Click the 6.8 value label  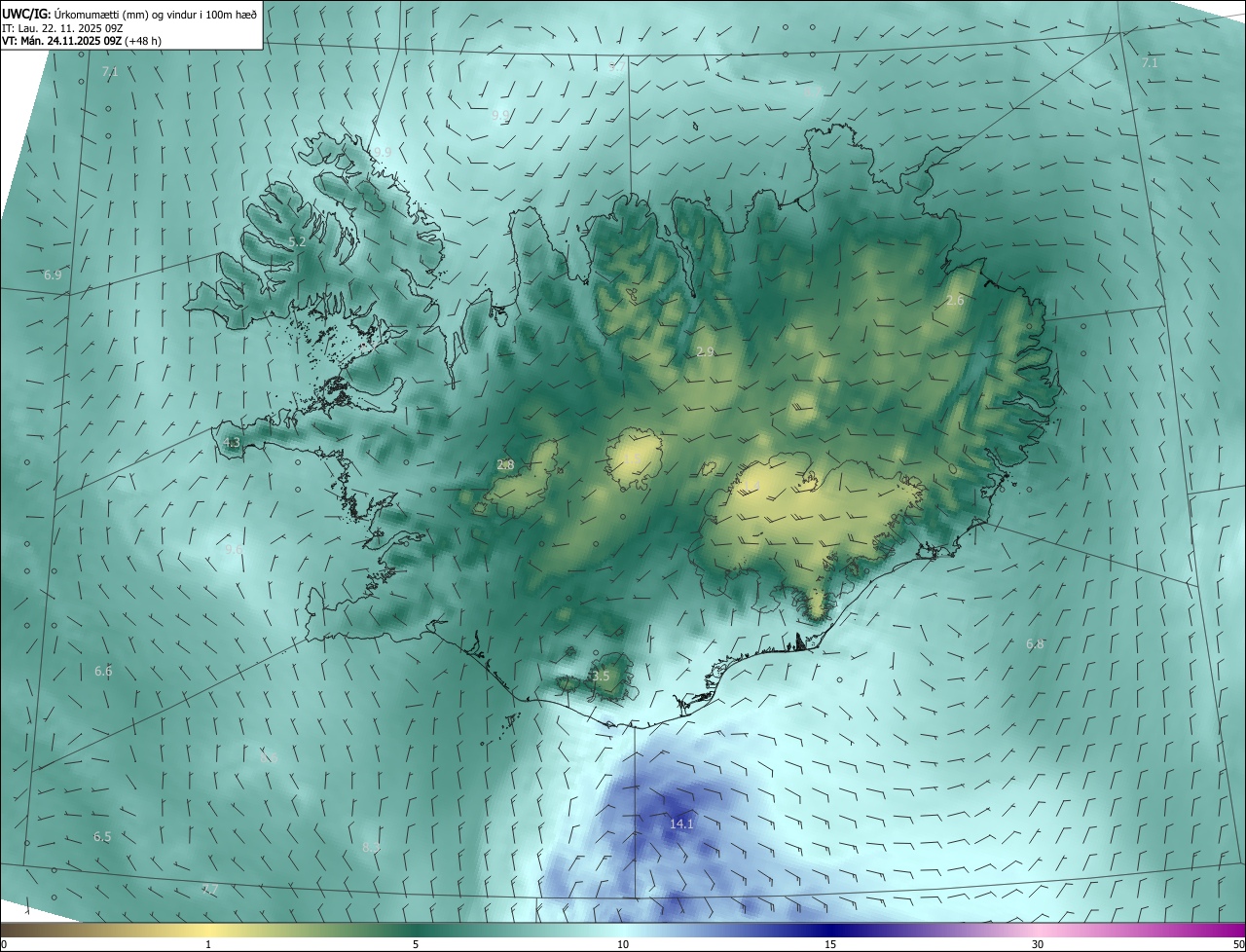pos(1035,644)
